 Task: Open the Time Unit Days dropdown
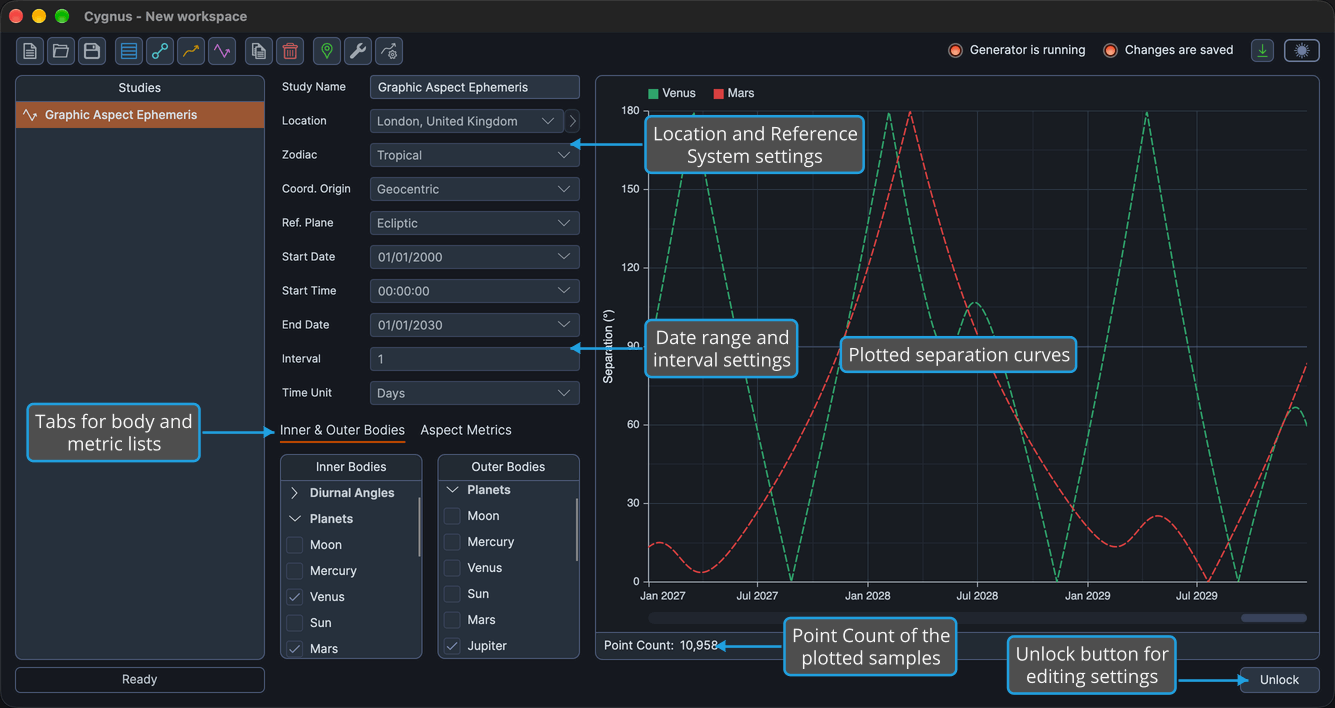click(475, 393)
